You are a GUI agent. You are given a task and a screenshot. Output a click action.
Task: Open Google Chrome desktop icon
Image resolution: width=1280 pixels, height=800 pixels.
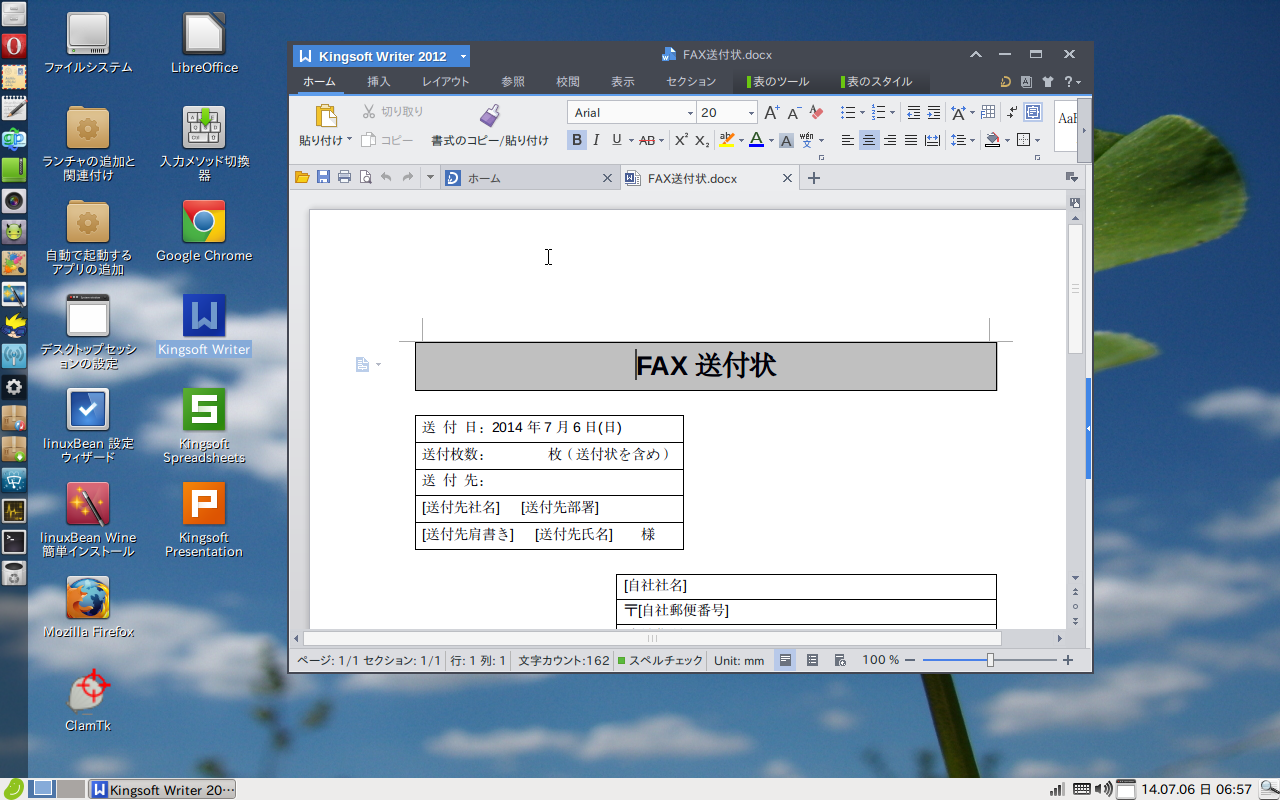coord(204,232)
